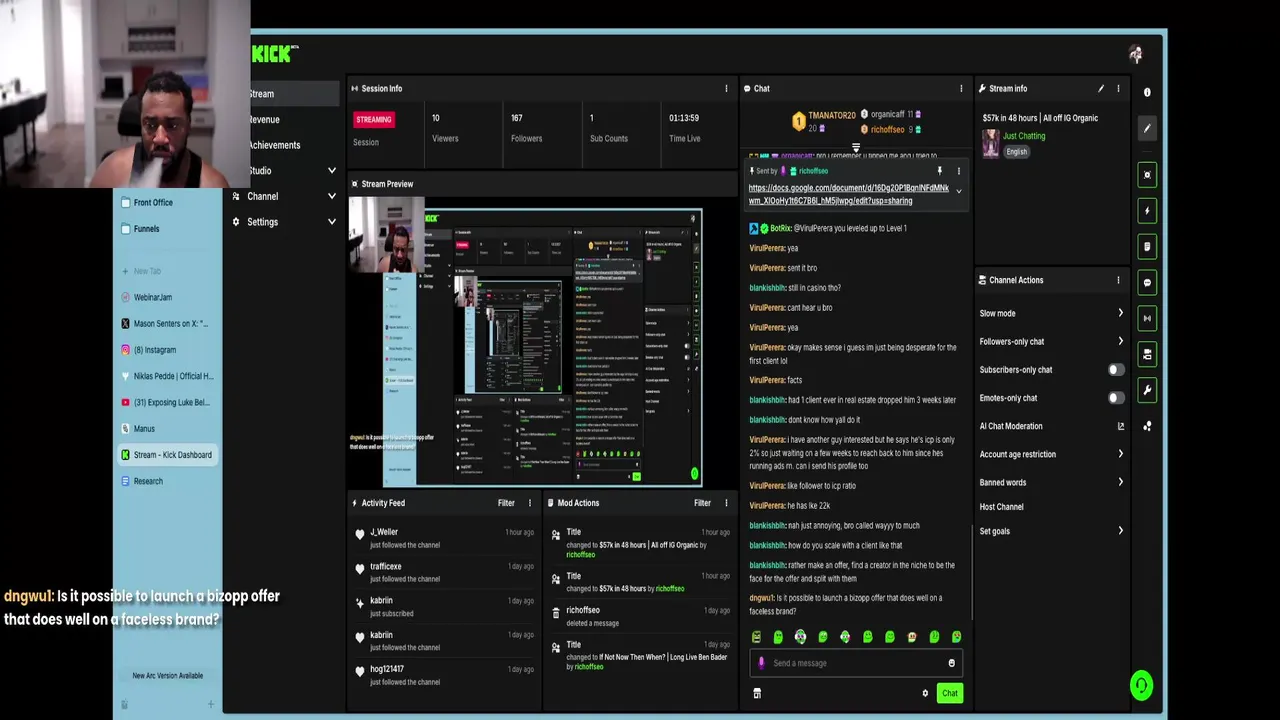Expand the Channel sidebar section
The width and height of the screenshot is (1280, 720).
coord(331,196)
